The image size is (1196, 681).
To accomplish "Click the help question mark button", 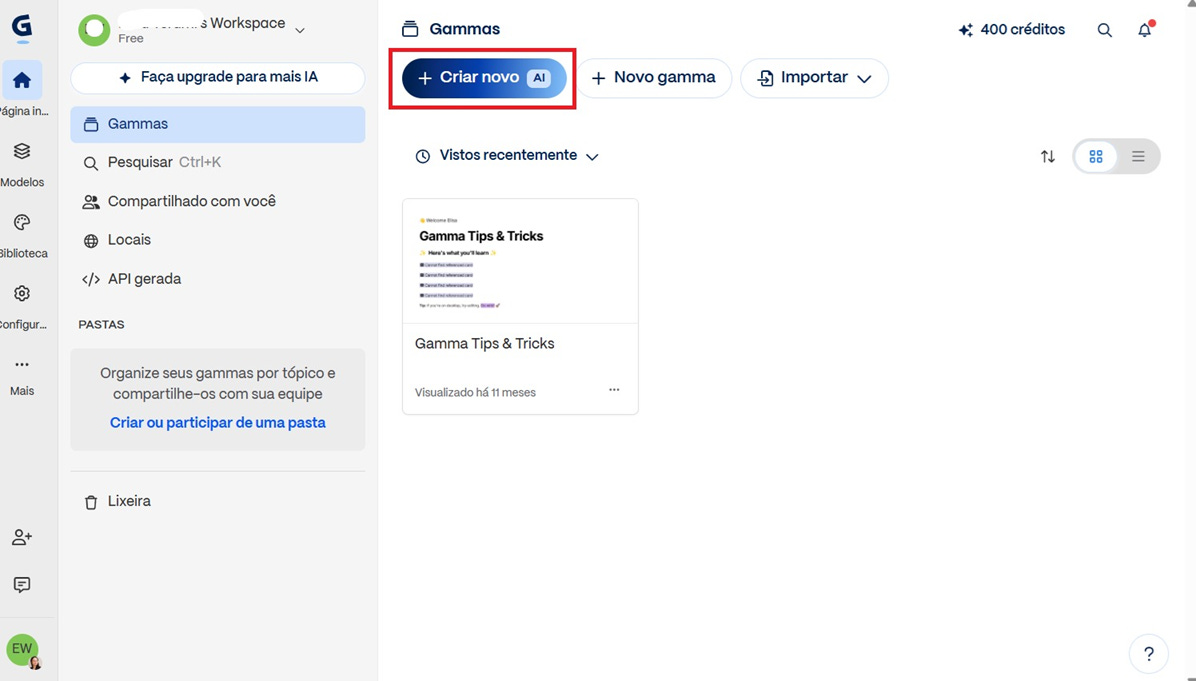I will tap(1149, 654).
